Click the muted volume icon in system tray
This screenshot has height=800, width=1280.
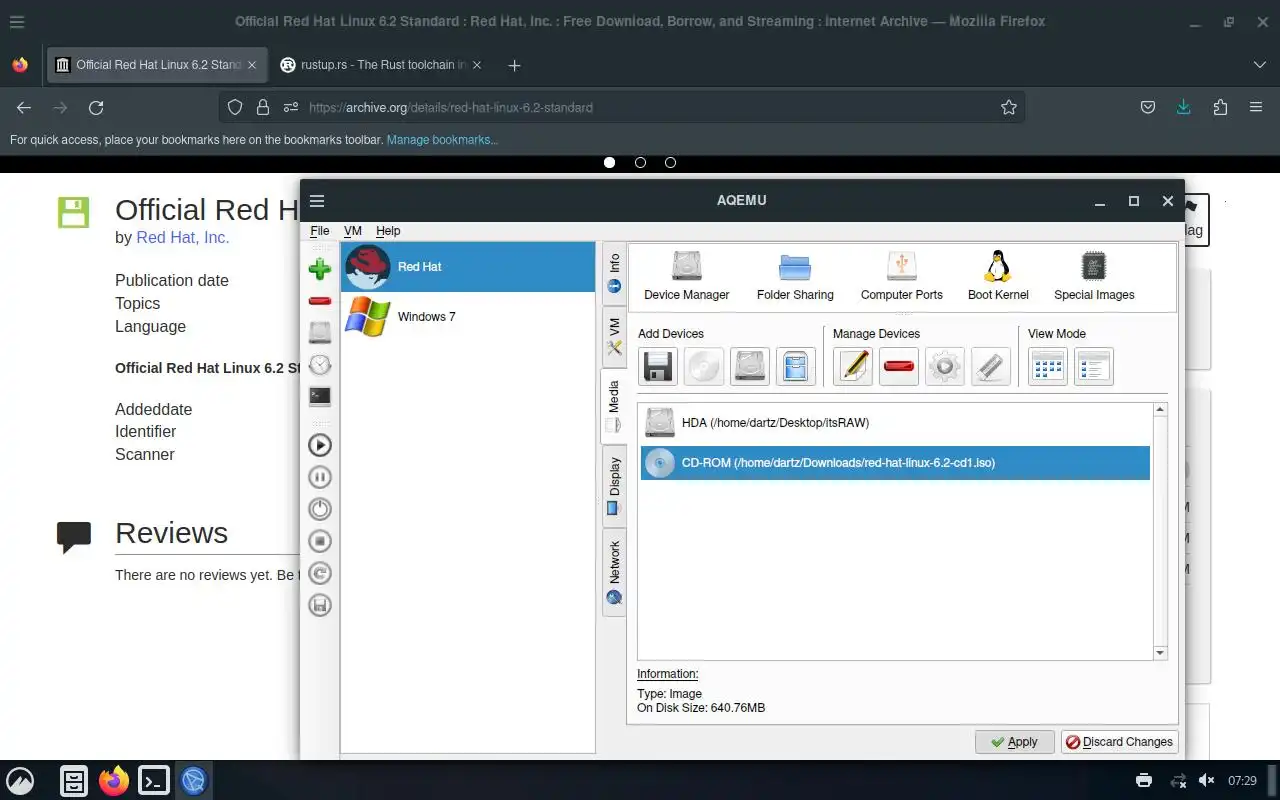coord(1207,780)
